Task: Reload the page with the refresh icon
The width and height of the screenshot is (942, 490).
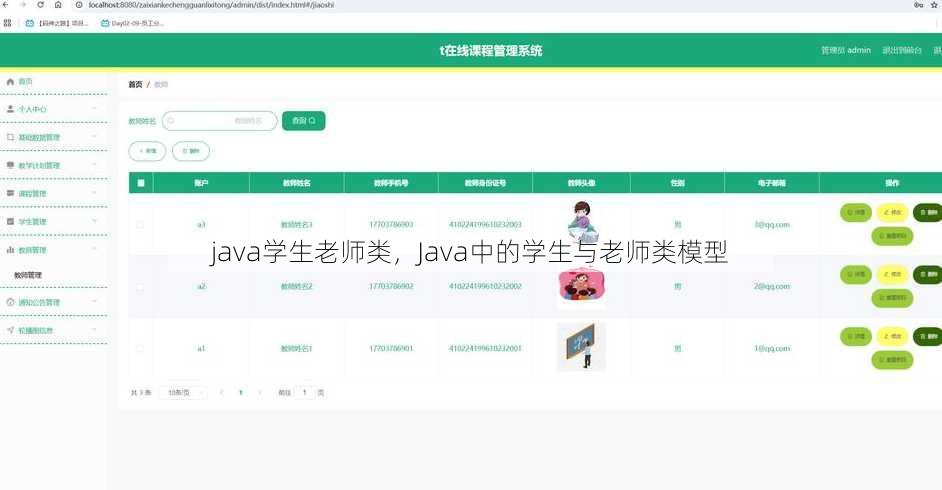Action: [x=40, y=5]
